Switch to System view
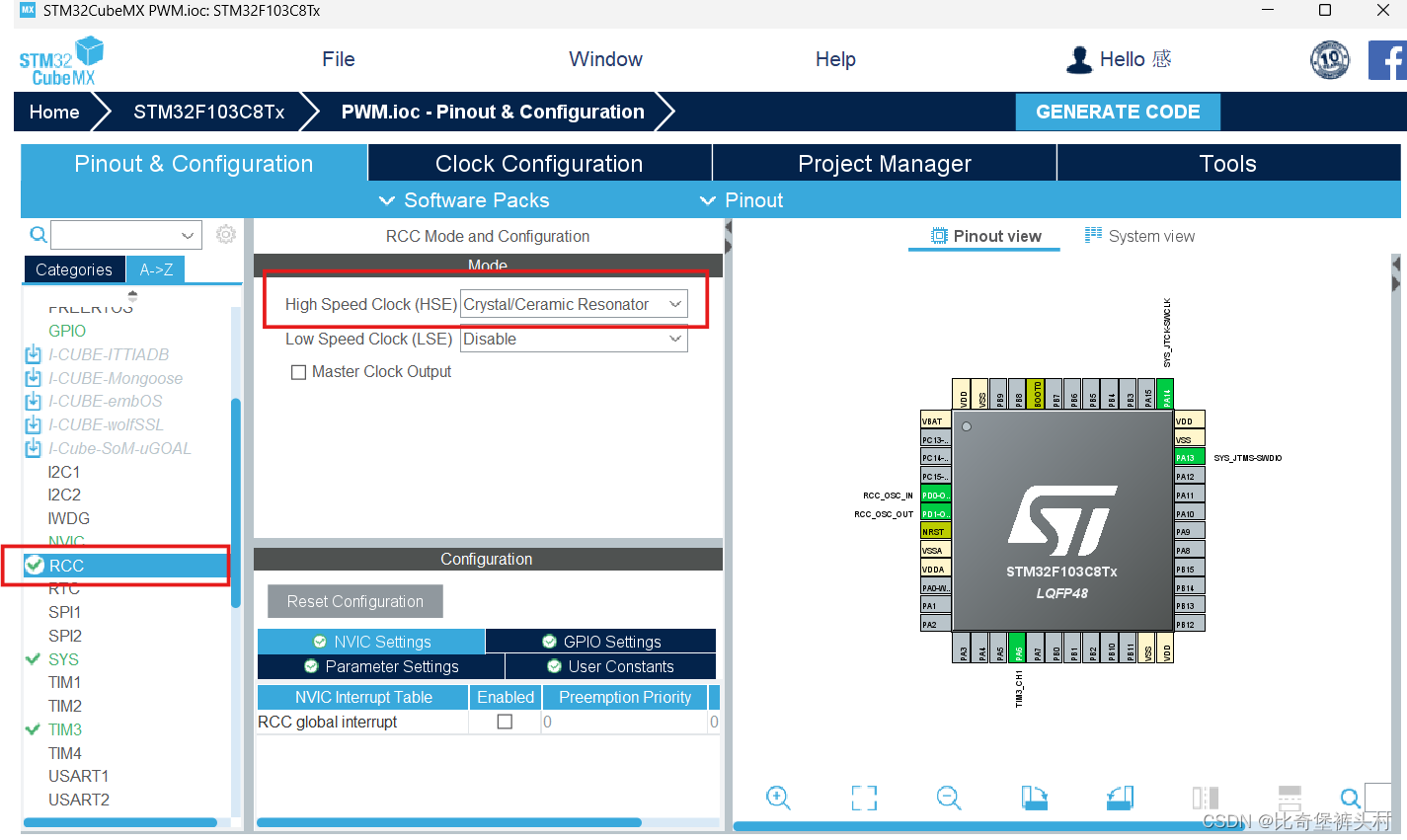The height and width of the screenshot is (840, 1407). (x=1139, y=236)
